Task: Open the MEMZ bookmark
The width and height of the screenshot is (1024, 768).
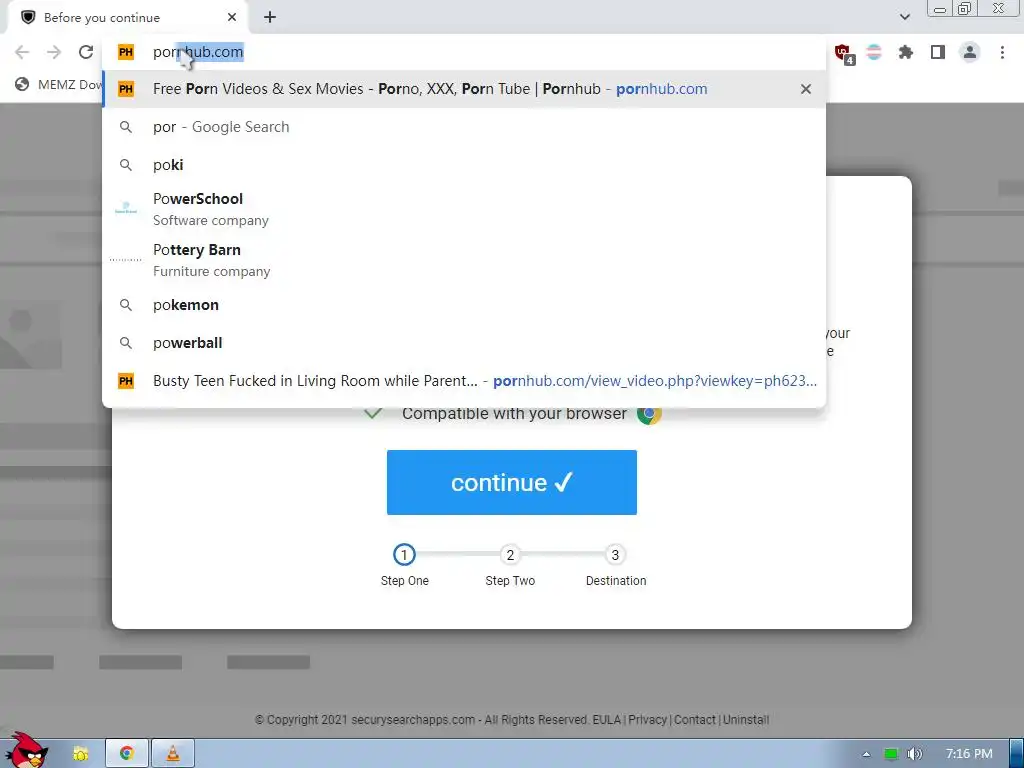Action: click(59, 85)
